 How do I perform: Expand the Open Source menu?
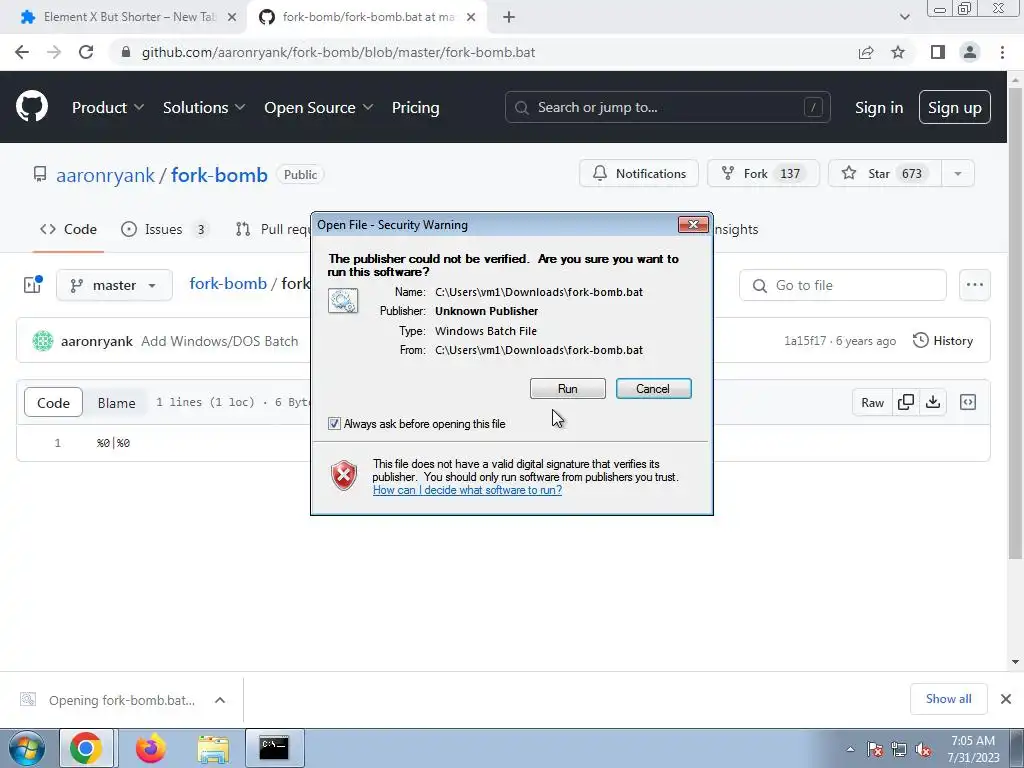(x=319, y=108)
